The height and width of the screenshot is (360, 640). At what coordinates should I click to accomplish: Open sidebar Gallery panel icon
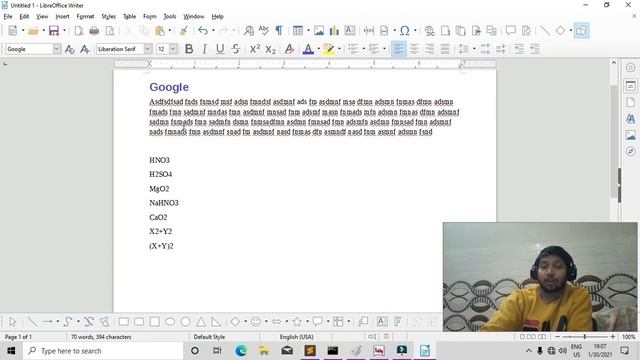[x=631, y=135]
